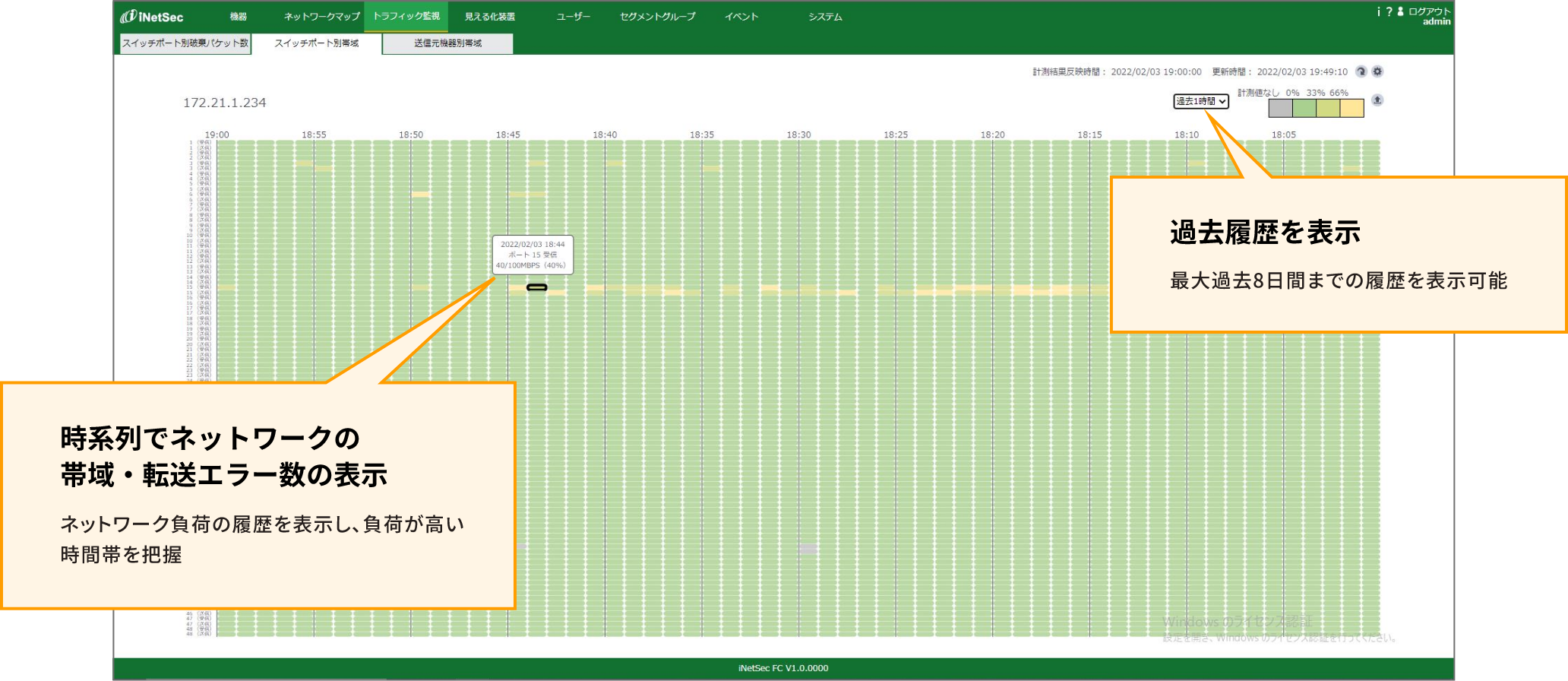
Task: Open the 過去1時間 time range dropdown
Action: (x=1201, y=101)
